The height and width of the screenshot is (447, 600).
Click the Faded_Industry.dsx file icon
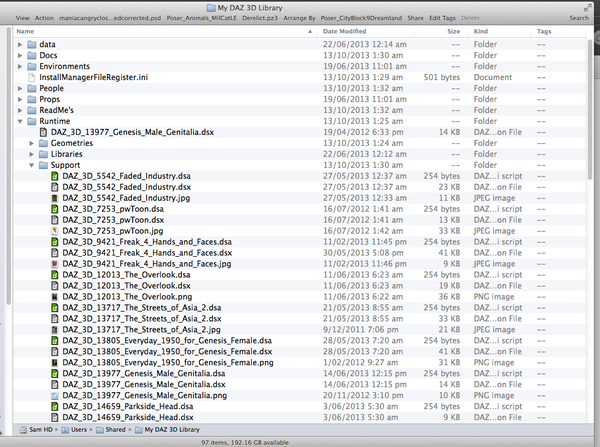point(55,187)
